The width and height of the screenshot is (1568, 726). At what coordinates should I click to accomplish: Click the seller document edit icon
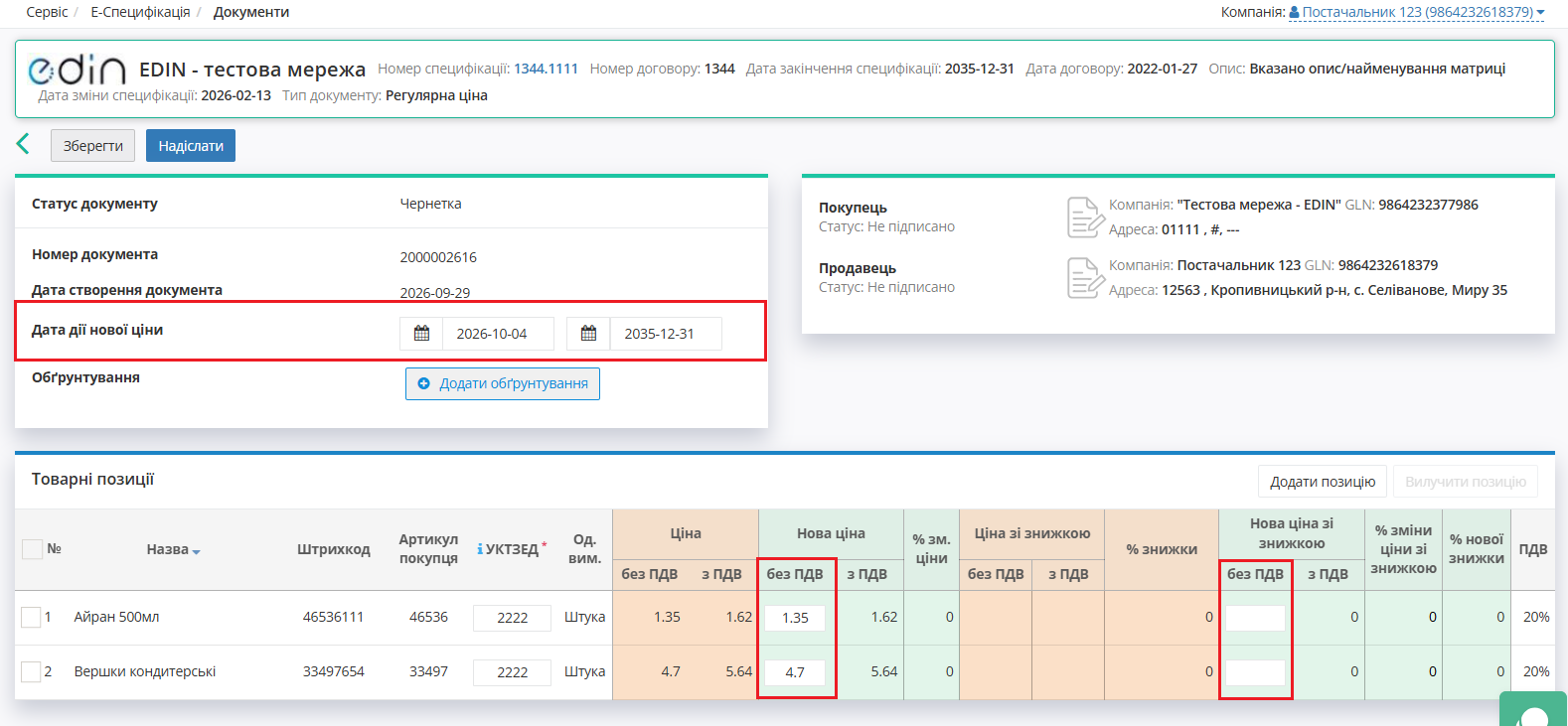pos(1085,278)
